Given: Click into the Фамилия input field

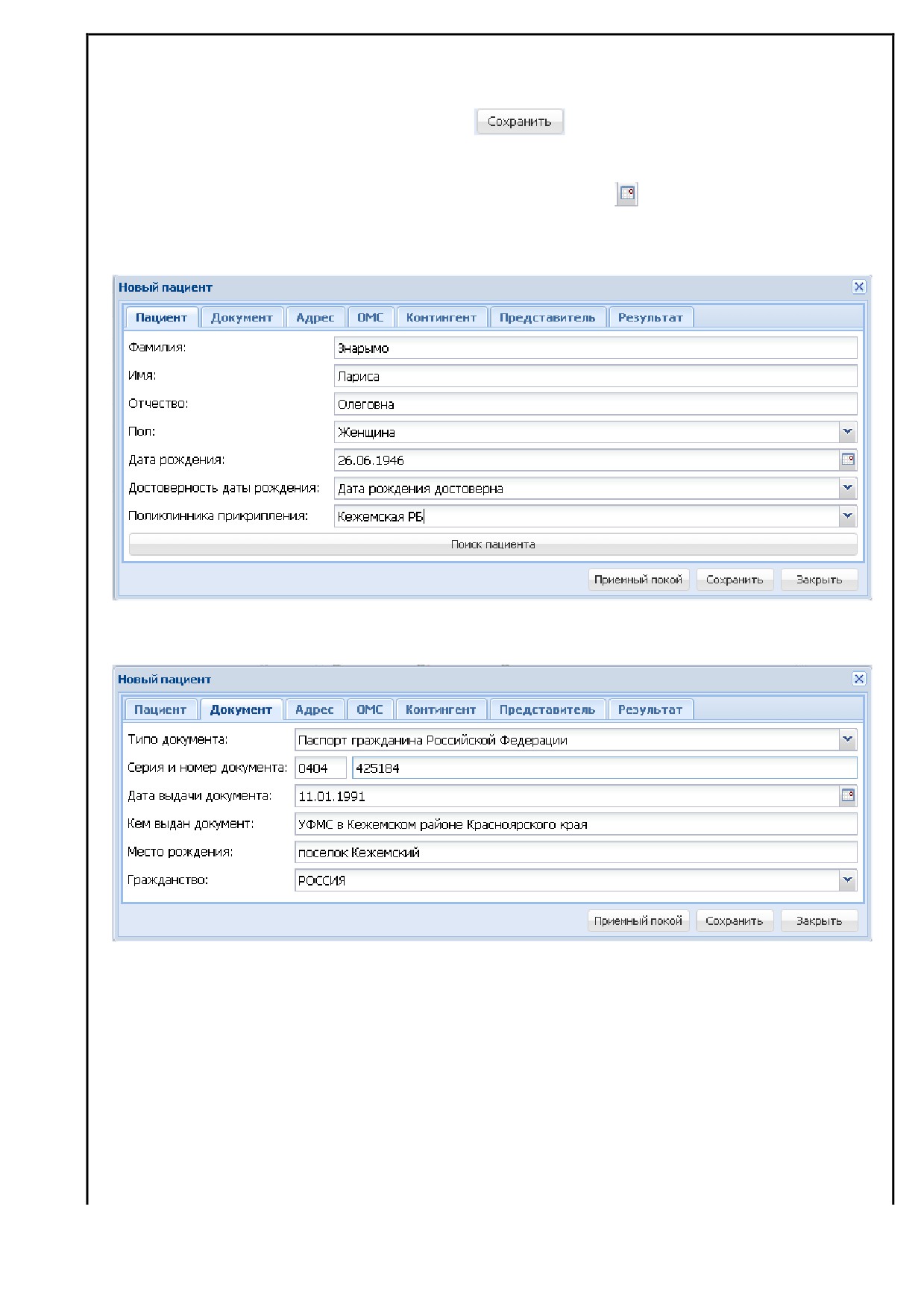Looking at the screenshot, I should pos(596,348).
